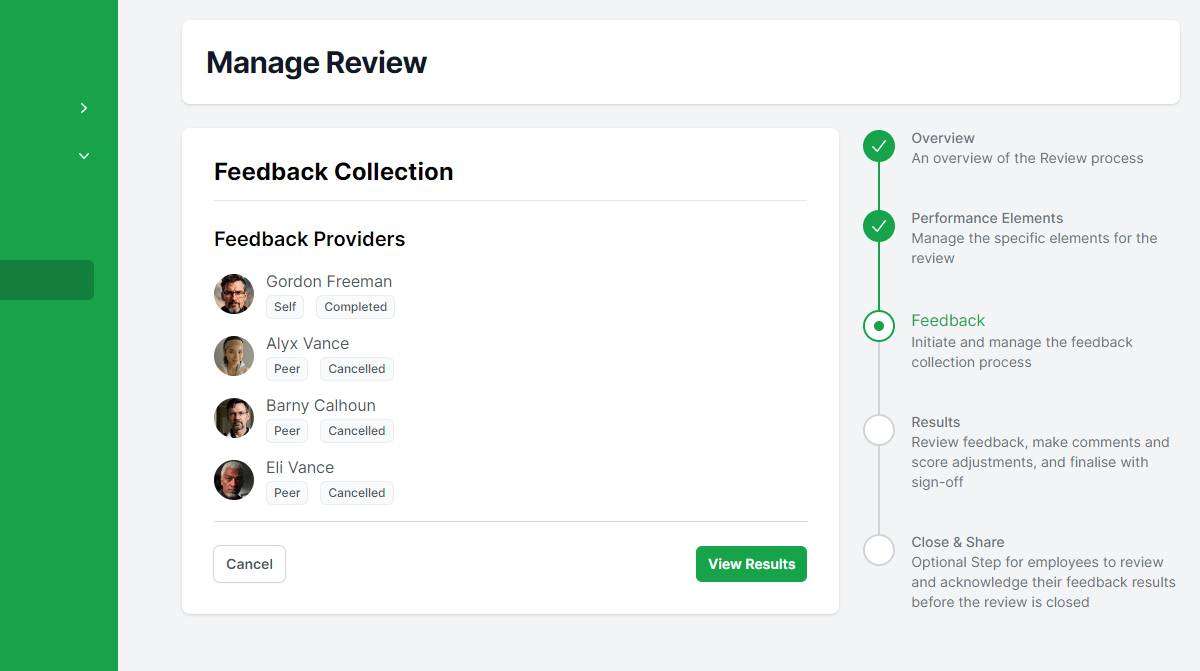Click the Self tag under Gordon Freeman
The height and width of the screenshot is (671, 1200).
click(285, 307)
